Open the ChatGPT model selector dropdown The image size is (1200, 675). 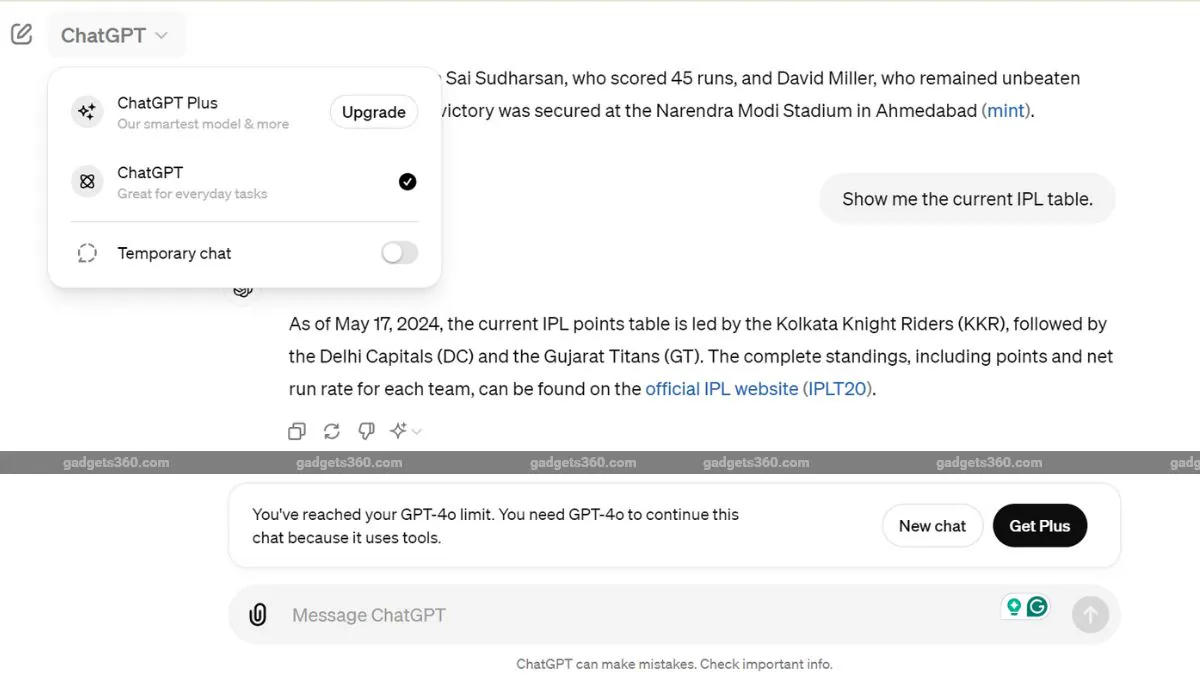115,35
